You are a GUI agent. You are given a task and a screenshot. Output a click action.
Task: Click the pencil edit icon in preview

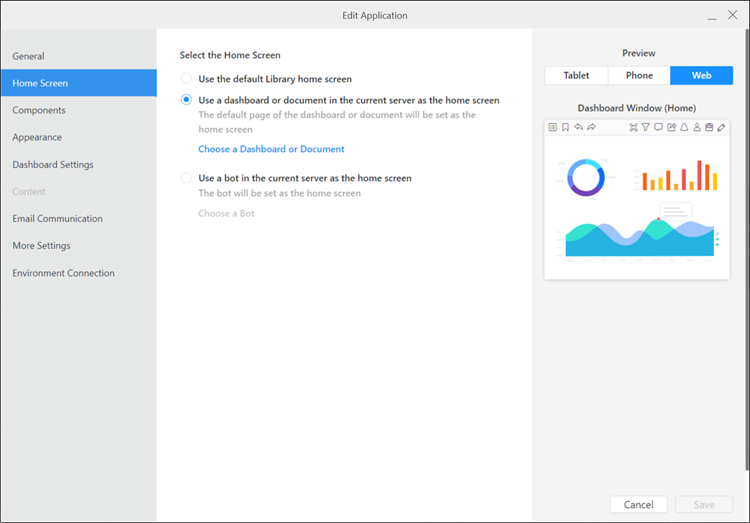tap(721, 128)
